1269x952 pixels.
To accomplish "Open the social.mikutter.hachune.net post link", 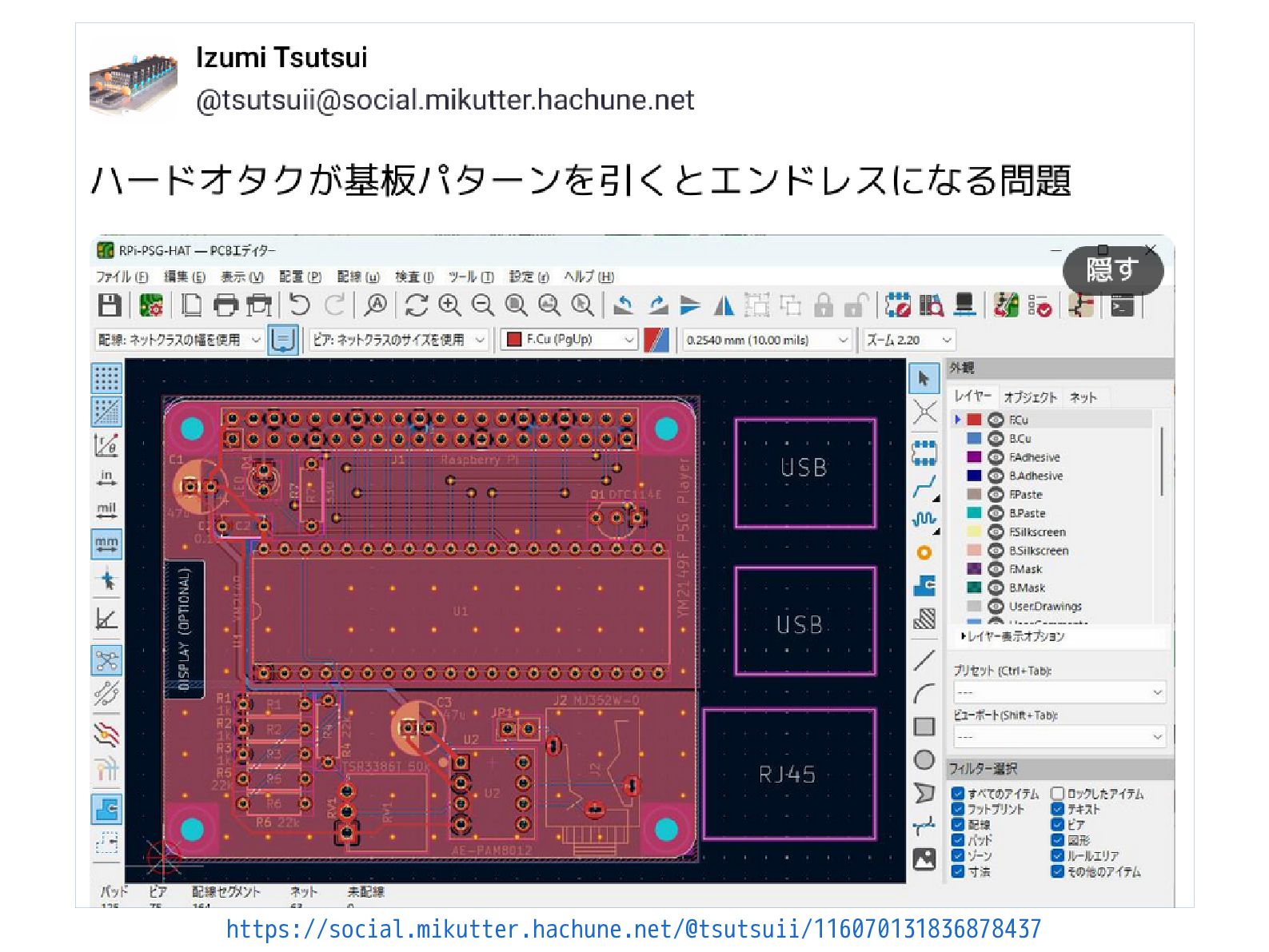I will coord(633,929).
